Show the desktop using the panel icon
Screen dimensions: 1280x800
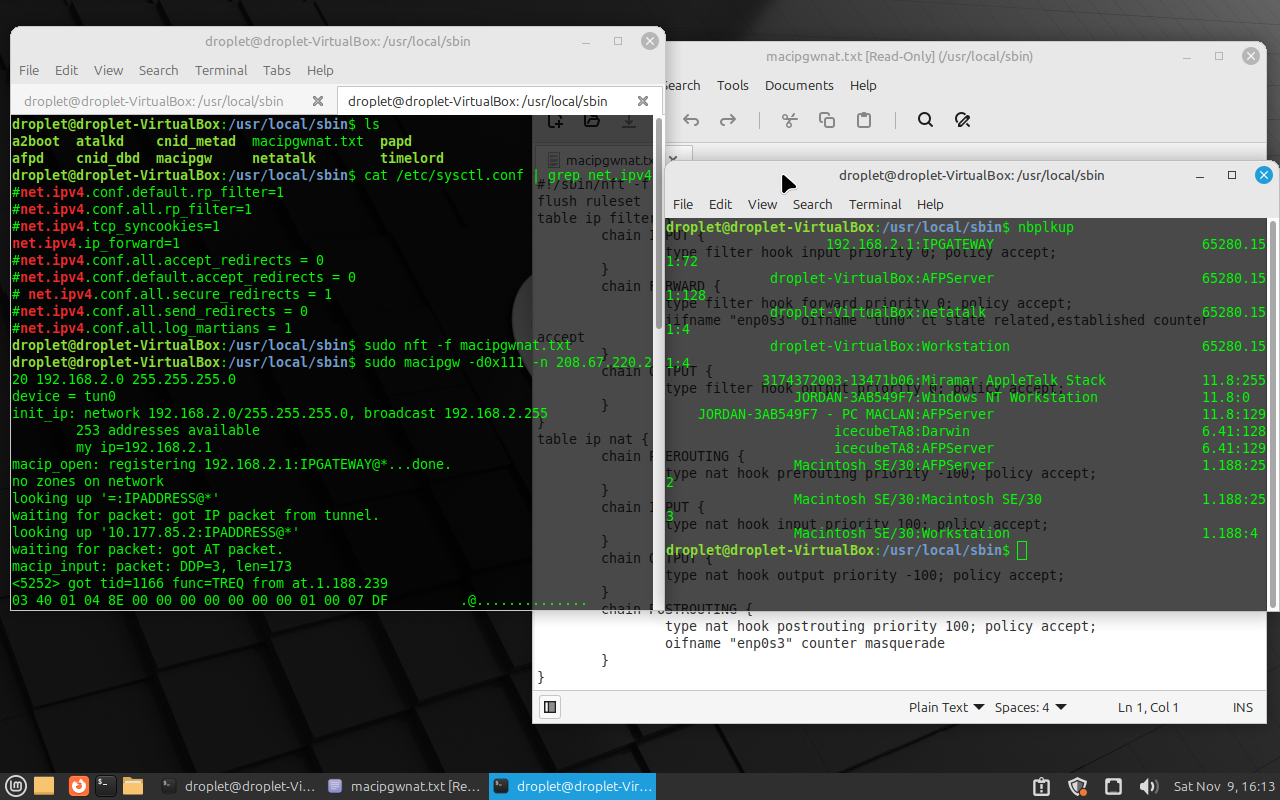point(44,786)
